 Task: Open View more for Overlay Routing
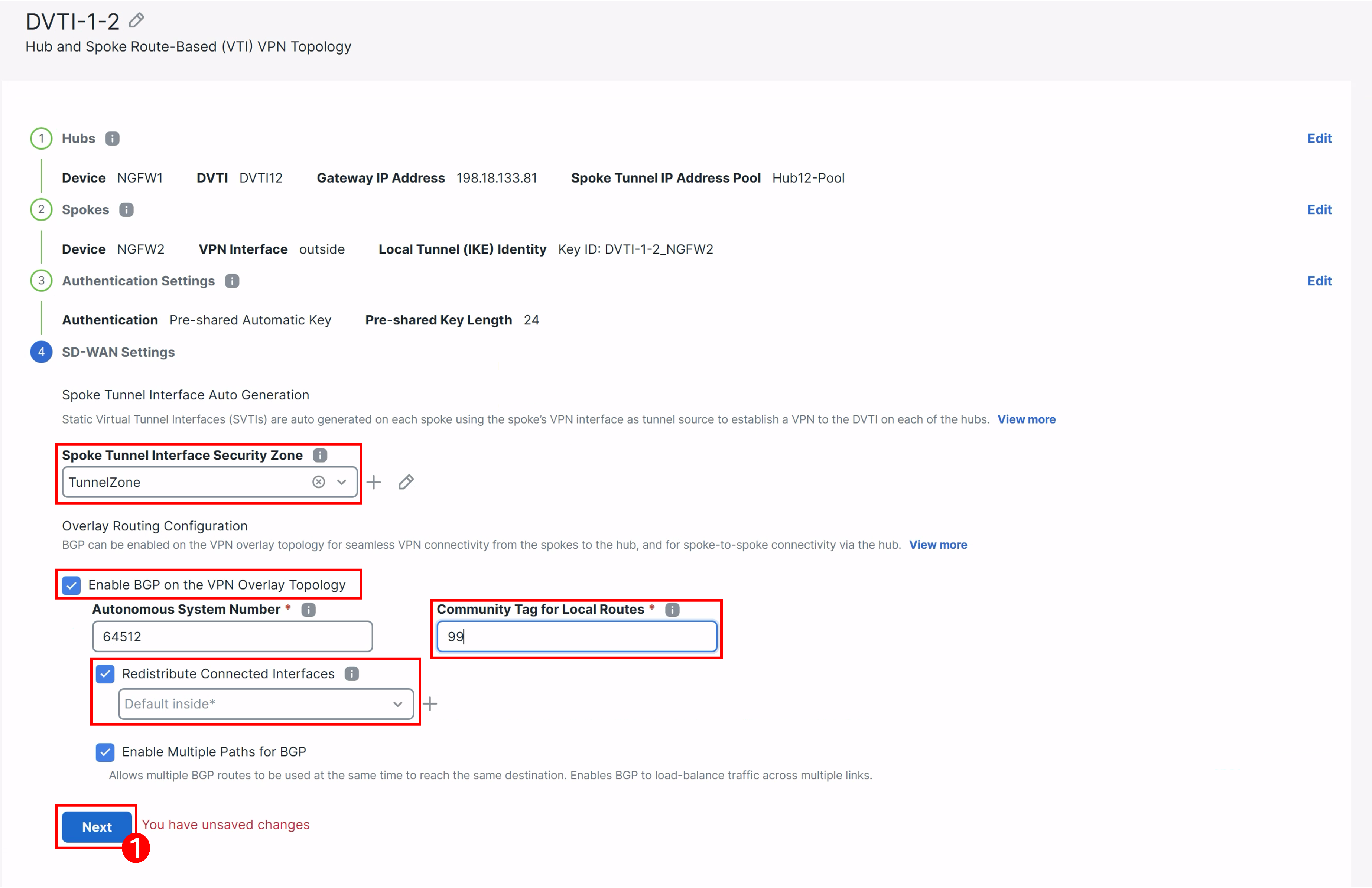pos(938,545)
